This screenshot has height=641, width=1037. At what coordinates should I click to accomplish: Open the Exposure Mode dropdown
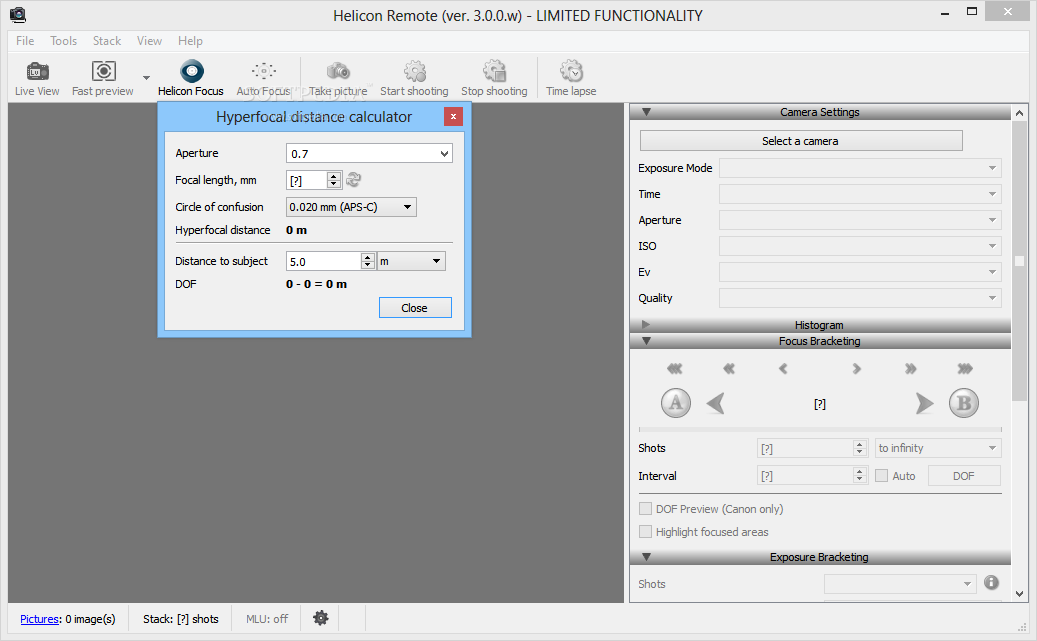(x=860, y=168)
